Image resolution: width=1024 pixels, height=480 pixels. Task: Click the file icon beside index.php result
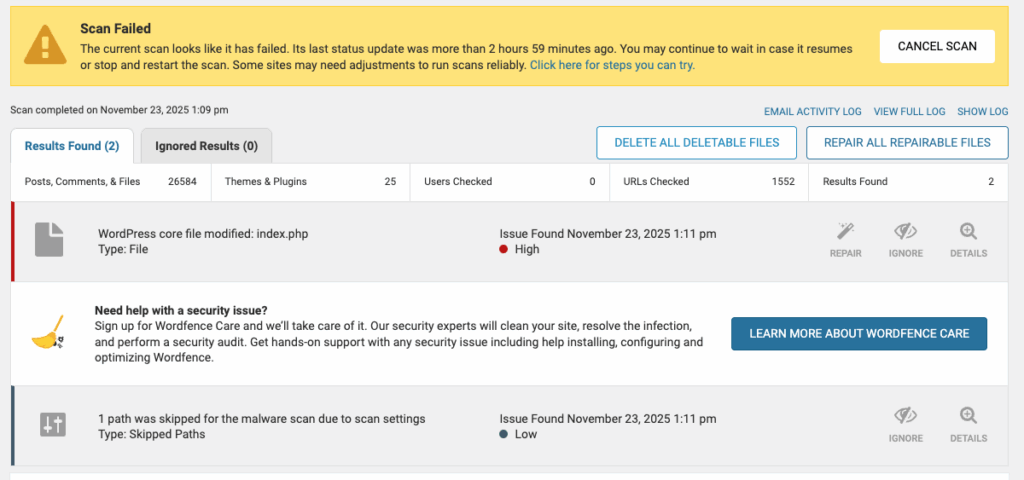tap(50, 240)
